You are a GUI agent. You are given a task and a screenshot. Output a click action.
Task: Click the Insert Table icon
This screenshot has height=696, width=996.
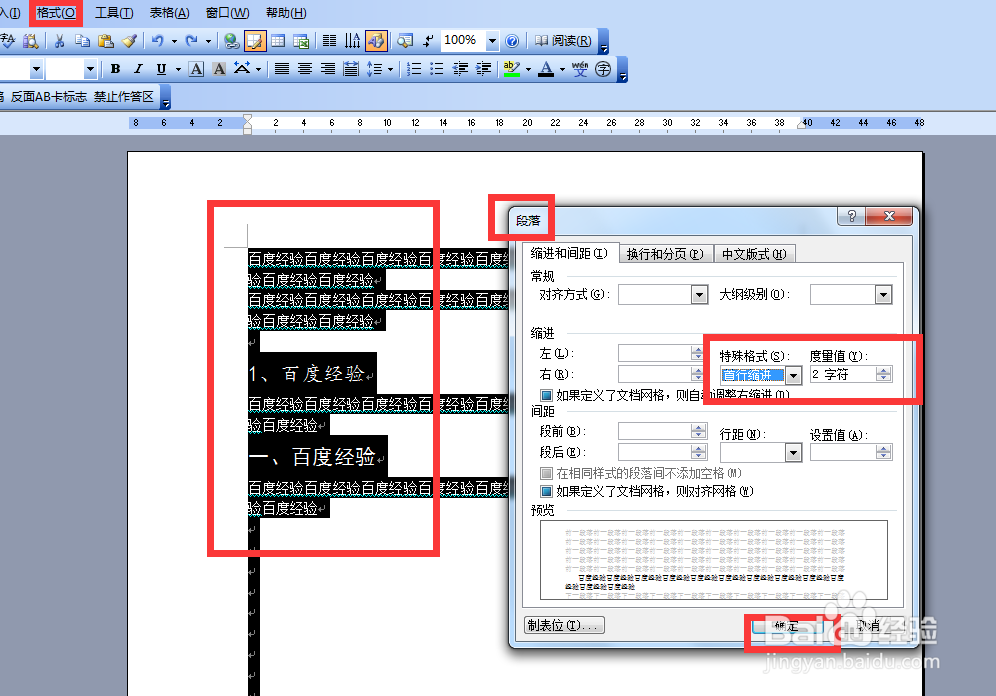coord(278,41)
